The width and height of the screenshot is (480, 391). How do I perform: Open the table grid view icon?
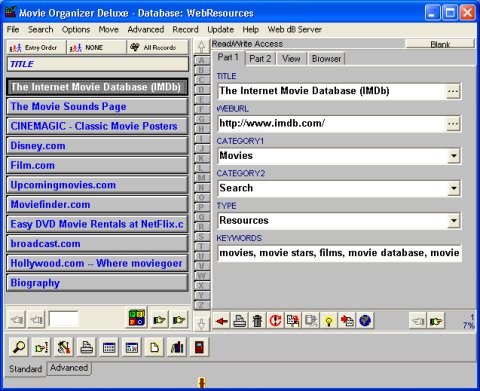coord(109,347)
